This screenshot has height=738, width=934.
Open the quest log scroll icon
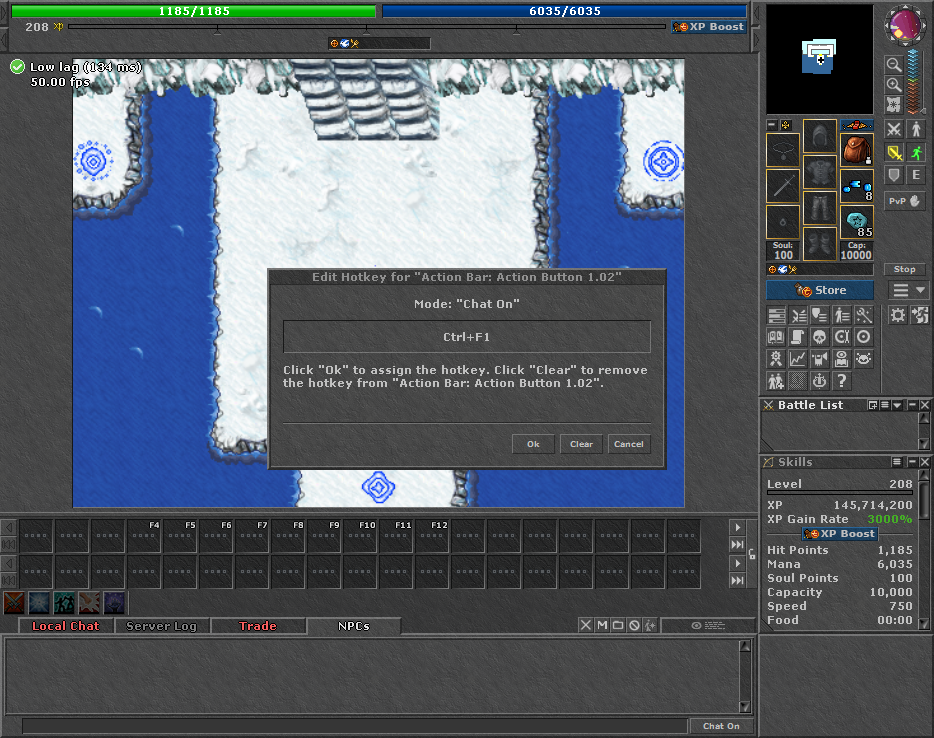pos(798,337)
